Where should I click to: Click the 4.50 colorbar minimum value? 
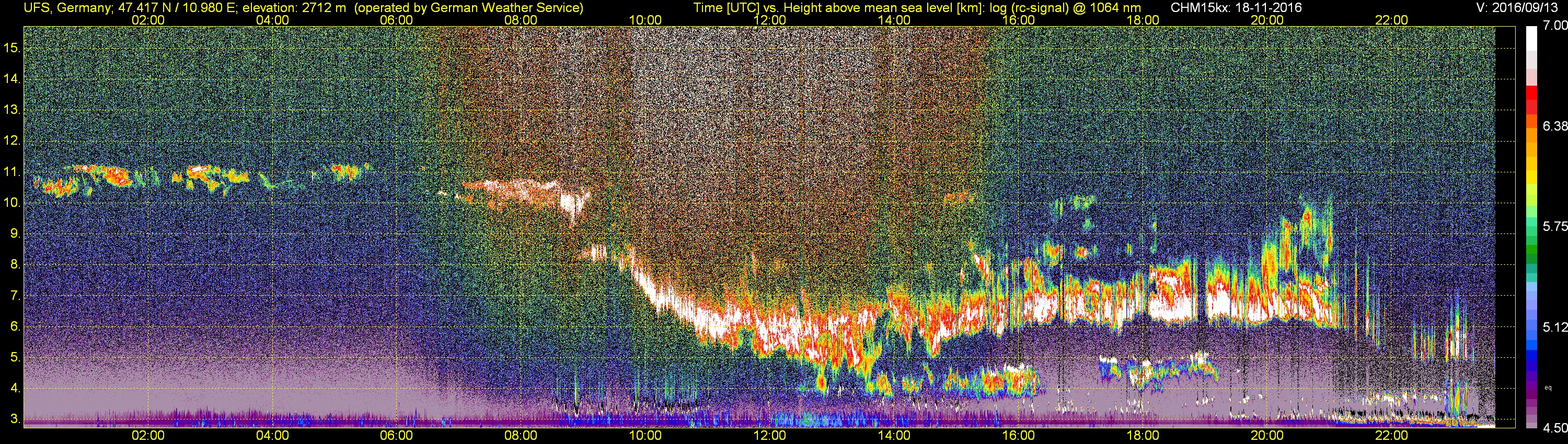pyautogui.click(x=1555, y=428)
